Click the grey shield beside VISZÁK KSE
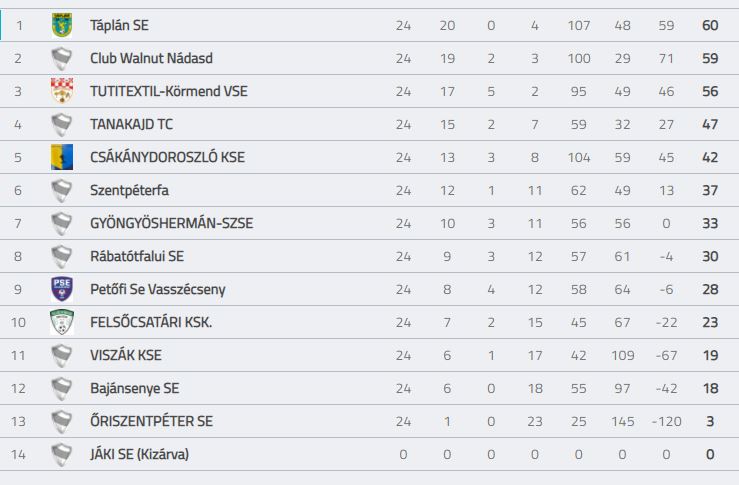Viewport: 739px width, 485px height. click(x=62, y=355)
